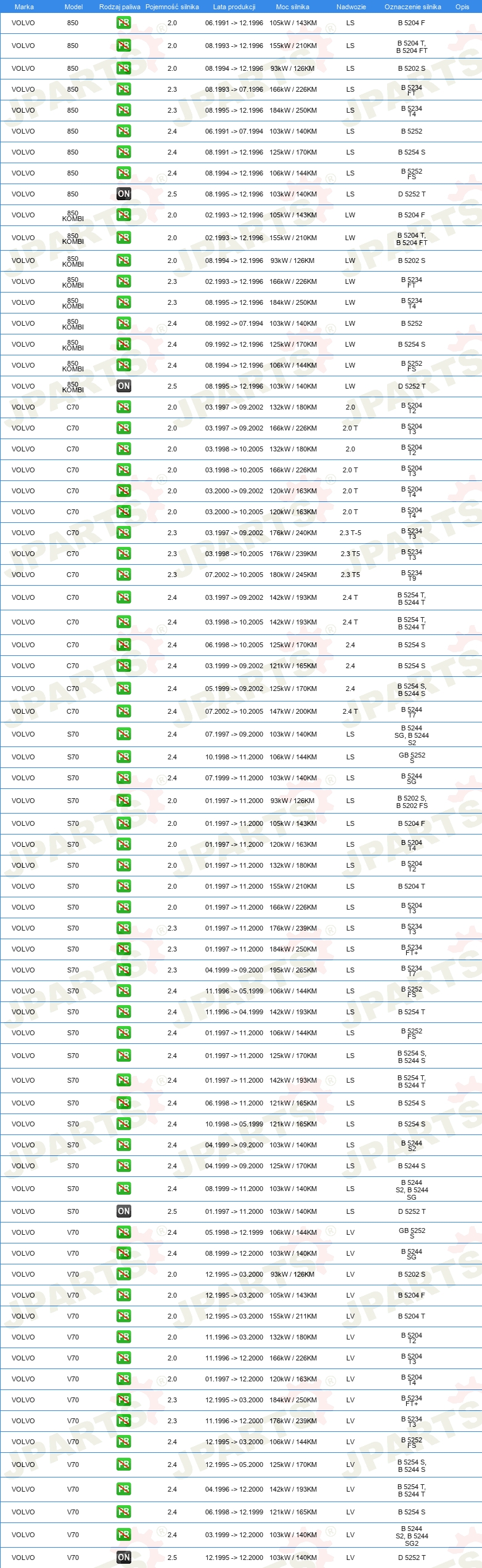The height and width of the screenshot is (1568, 482).
Task: Select the 'B 5202 S, B 5202 FS' engine cell
Action: (412, 801)
